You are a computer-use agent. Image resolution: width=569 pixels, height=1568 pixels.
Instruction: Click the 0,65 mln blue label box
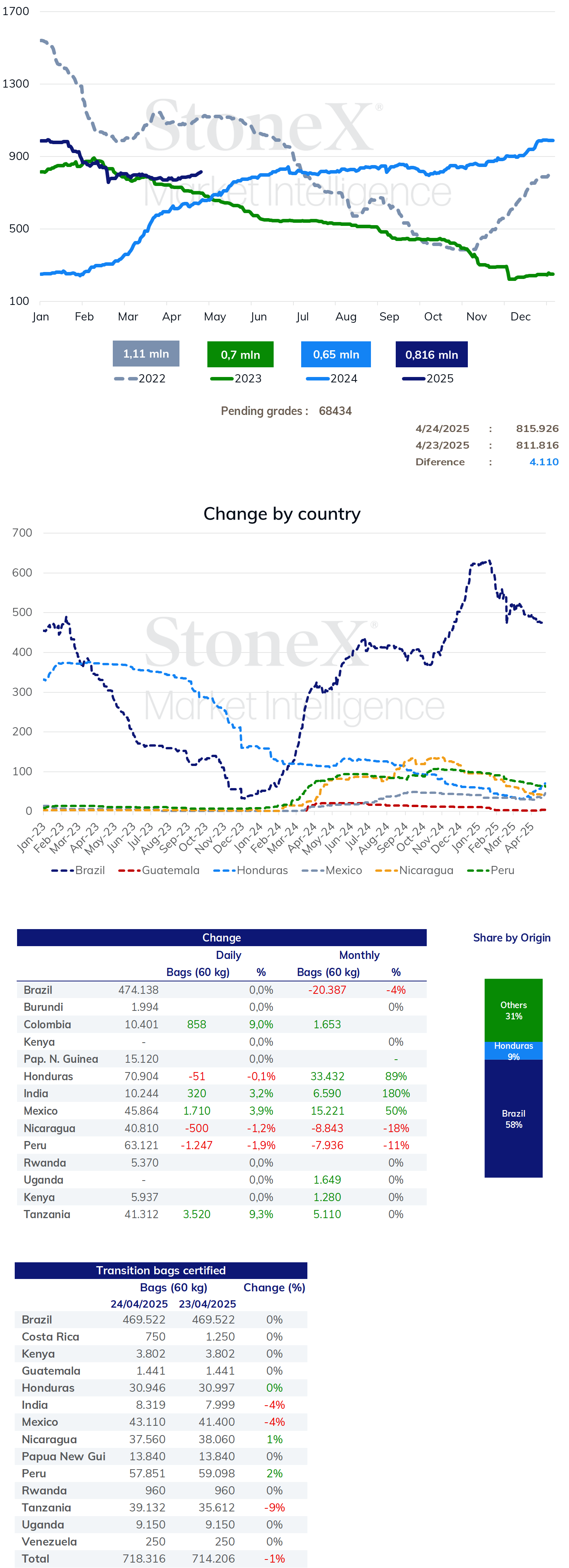336,354
